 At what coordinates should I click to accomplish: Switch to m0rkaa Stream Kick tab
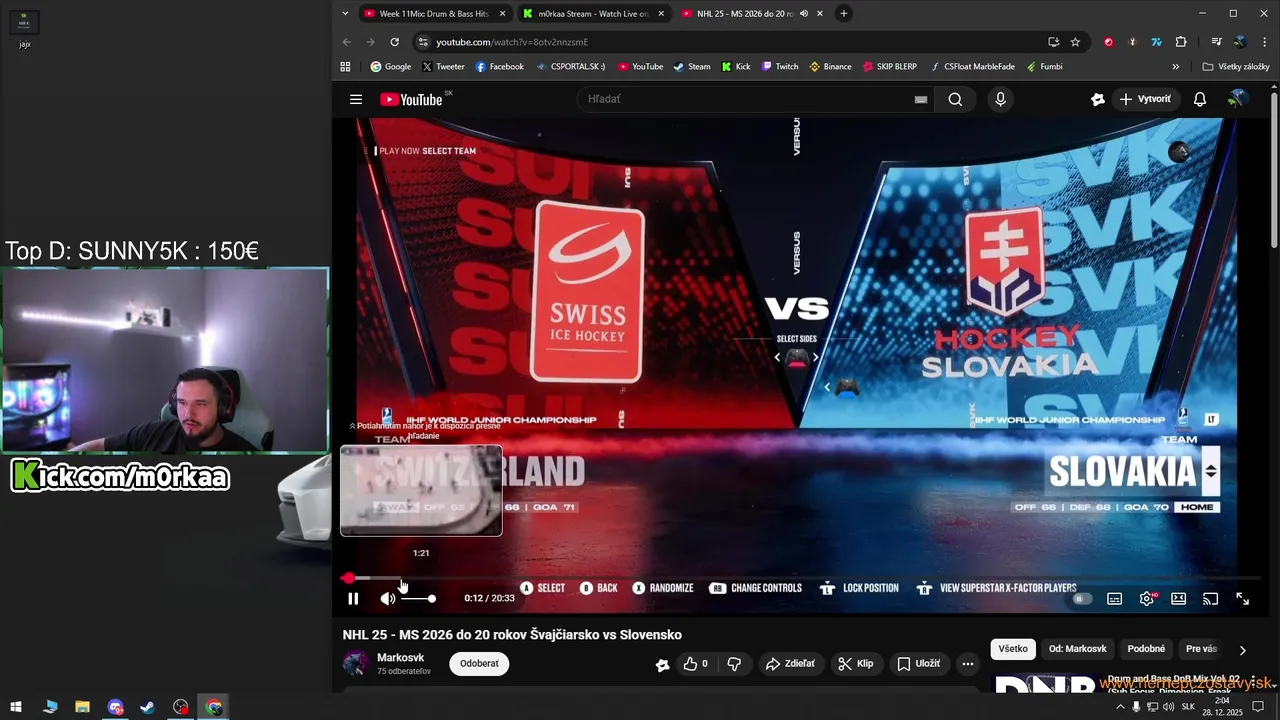(x=593, y=14)
